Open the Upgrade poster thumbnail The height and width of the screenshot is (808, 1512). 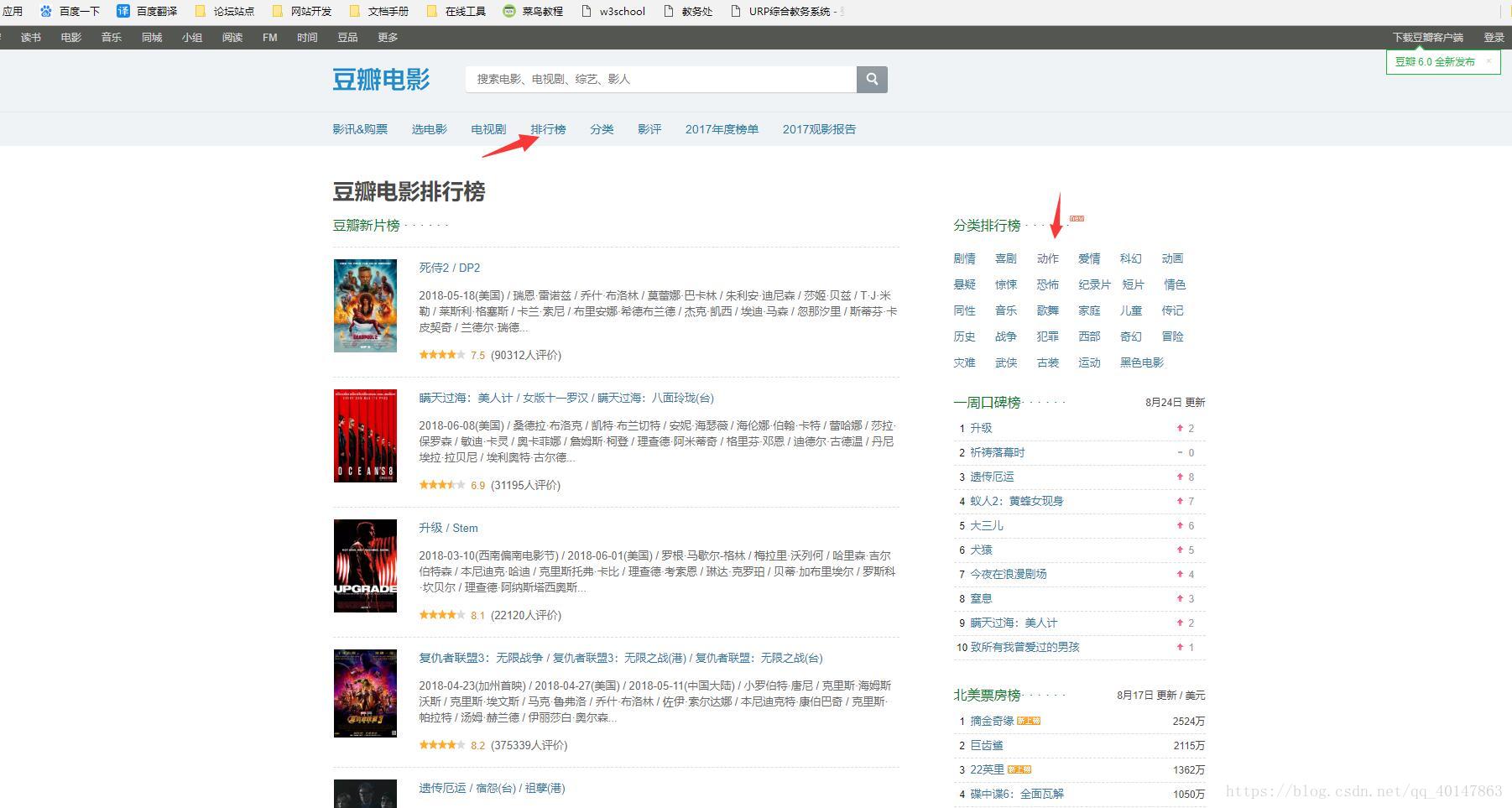[x=365, y=566]
